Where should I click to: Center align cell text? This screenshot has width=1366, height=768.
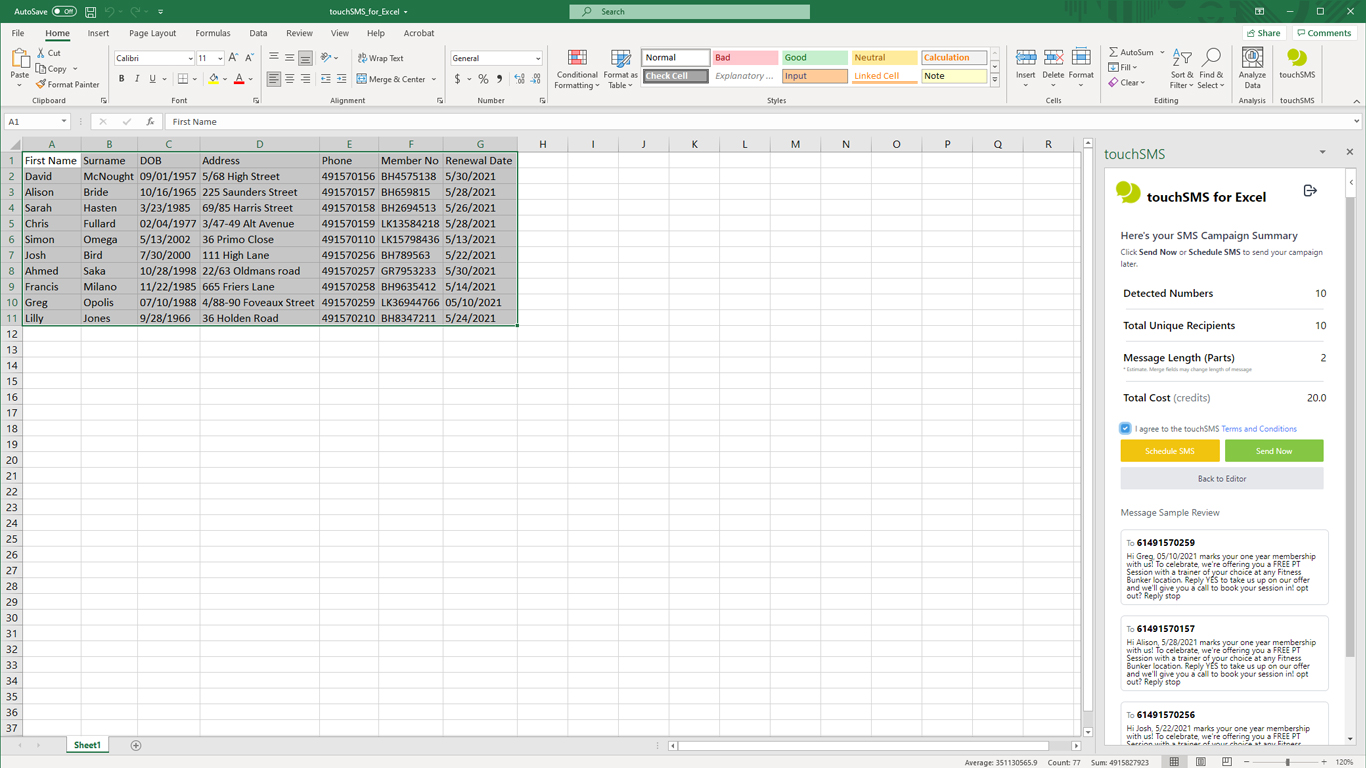[289, 79]
